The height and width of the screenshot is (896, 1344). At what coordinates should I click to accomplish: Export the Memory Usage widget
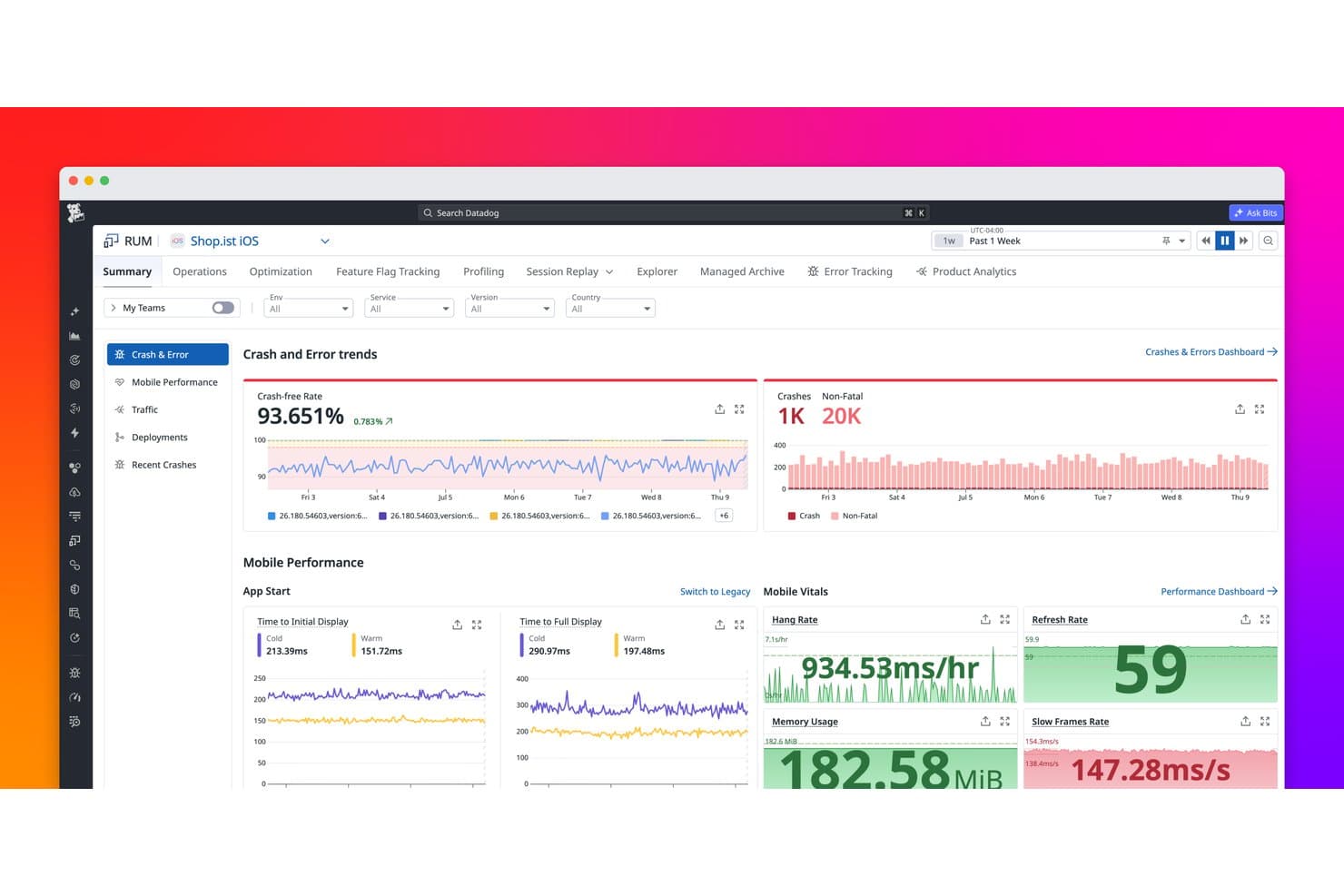coord(985,721)
